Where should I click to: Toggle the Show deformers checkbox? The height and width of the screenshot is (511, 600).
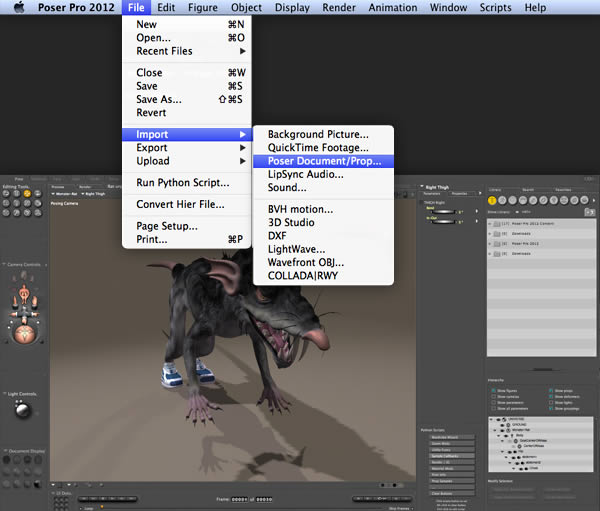point(551,397)
